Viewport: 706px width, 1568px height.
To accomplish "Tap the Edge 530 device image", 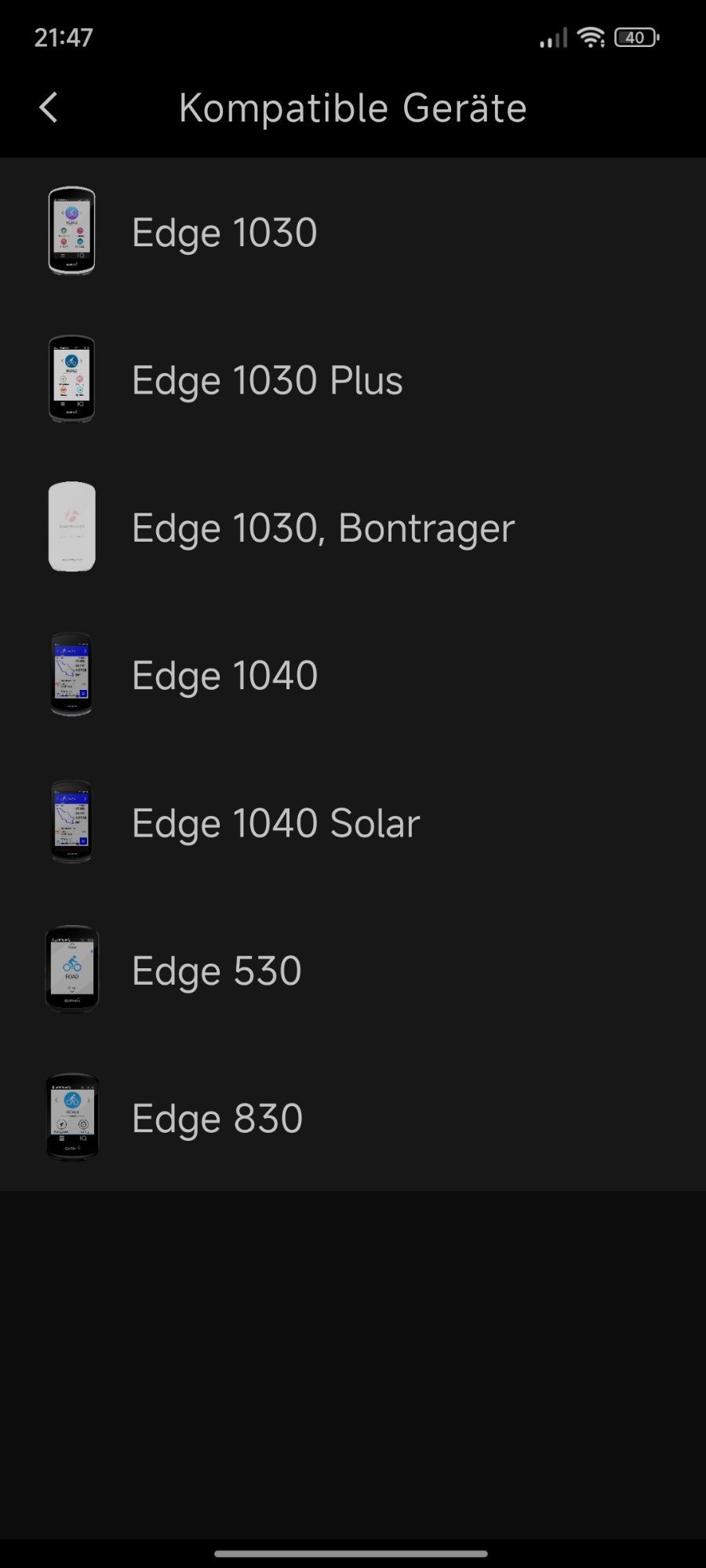I will pyautogui.click(x=71, y=970).
